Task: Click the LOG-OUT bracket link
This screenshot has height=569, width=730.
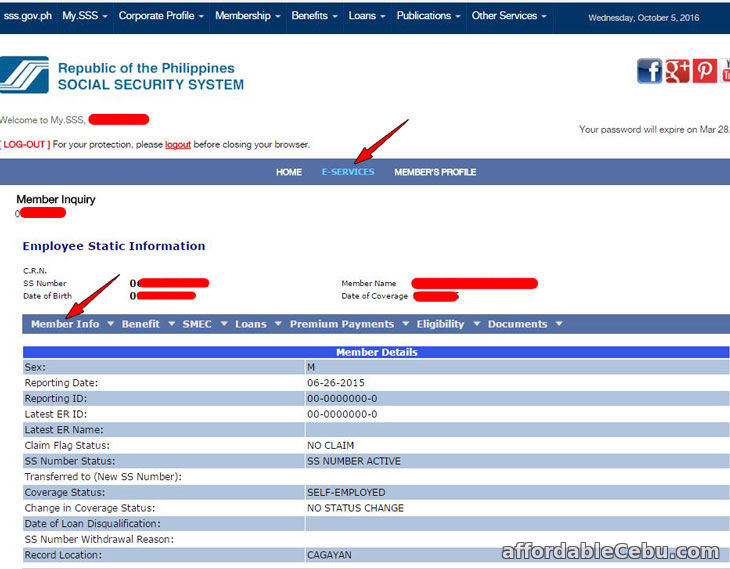Action: point(25,144)
